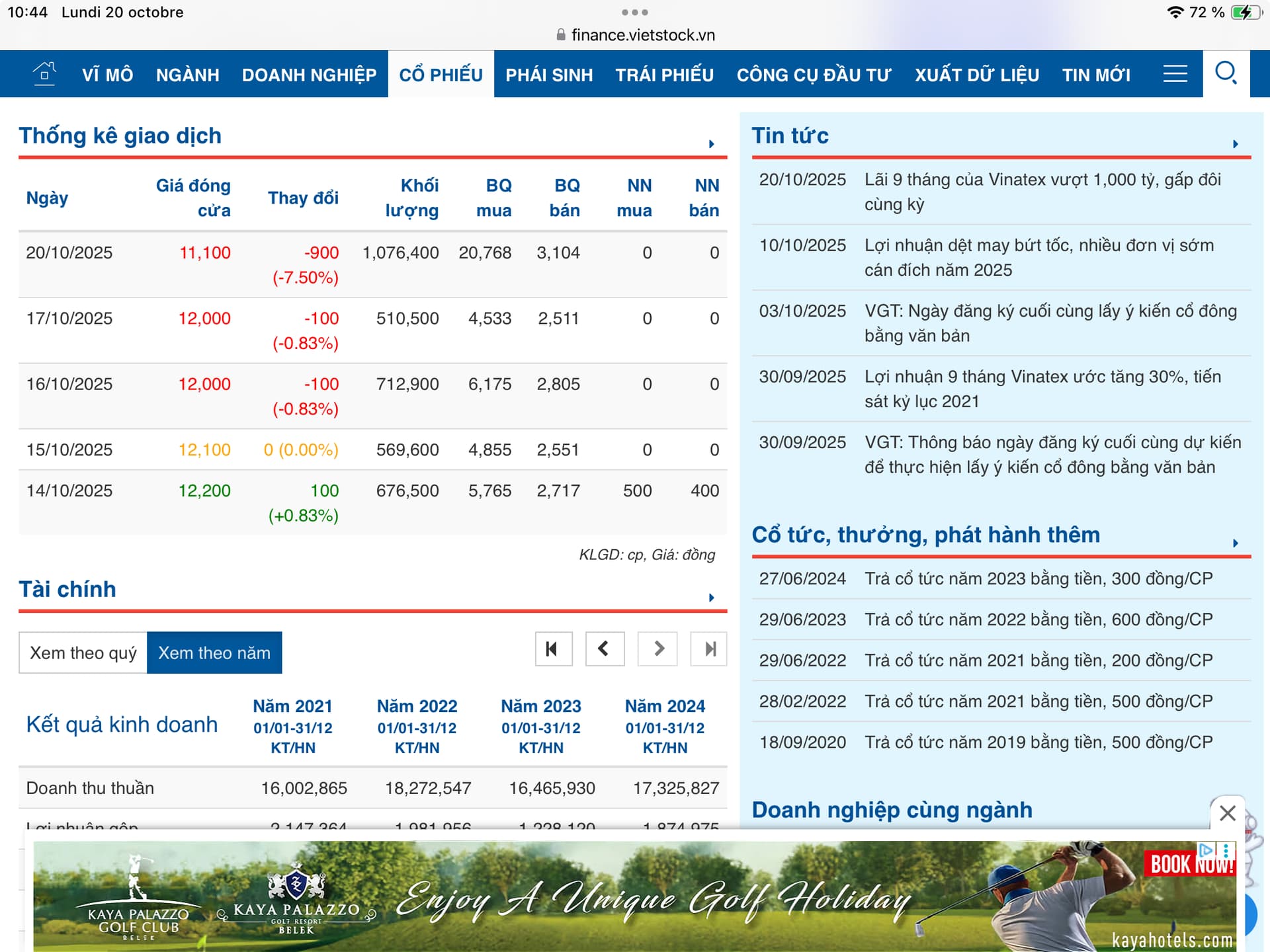Screen dimensions: 1270x952
Task: Switch to Xem theo quý view
Action: tap(83, 653)
